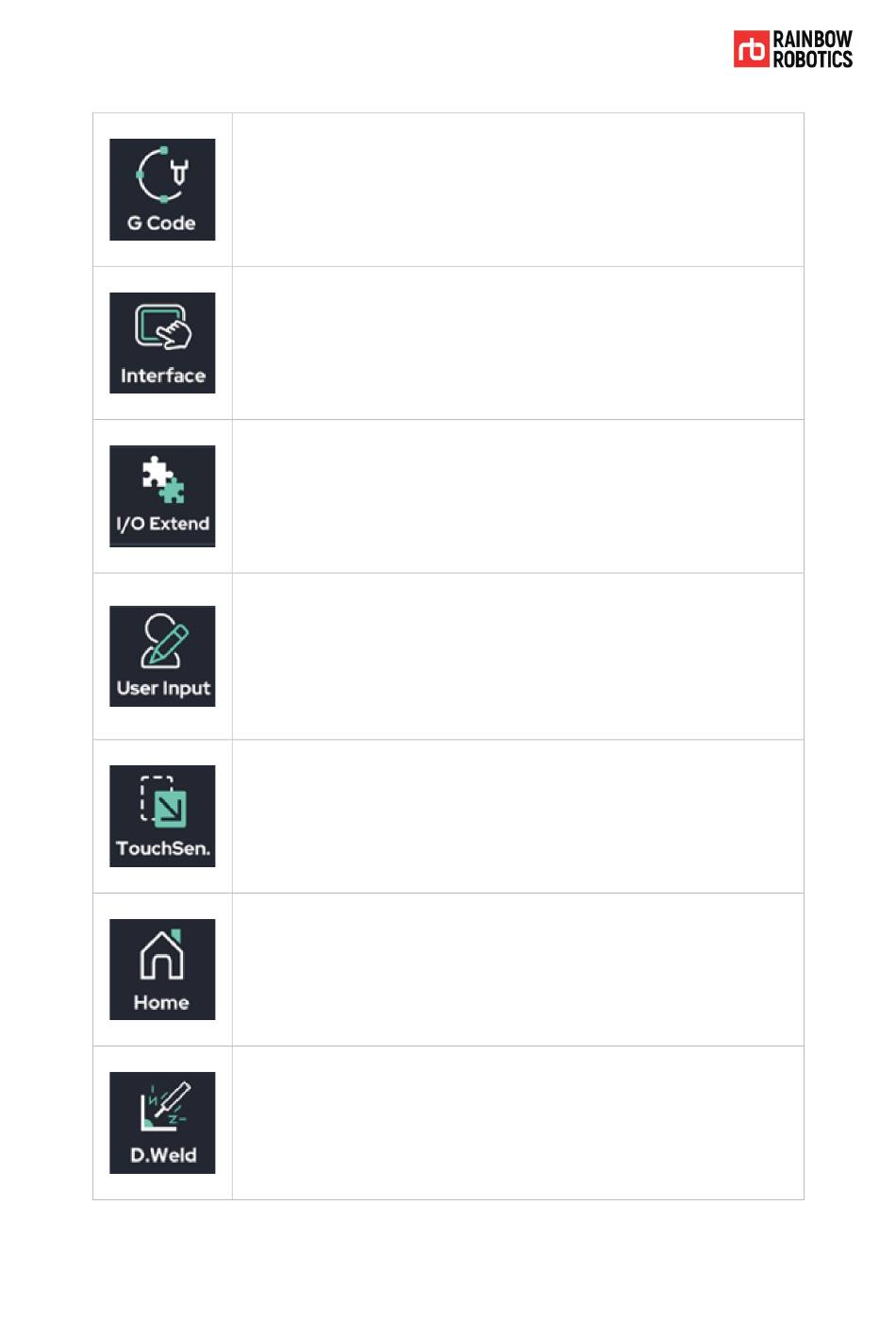Choose the I/O Extend puzzle icon

click(162, 496)
